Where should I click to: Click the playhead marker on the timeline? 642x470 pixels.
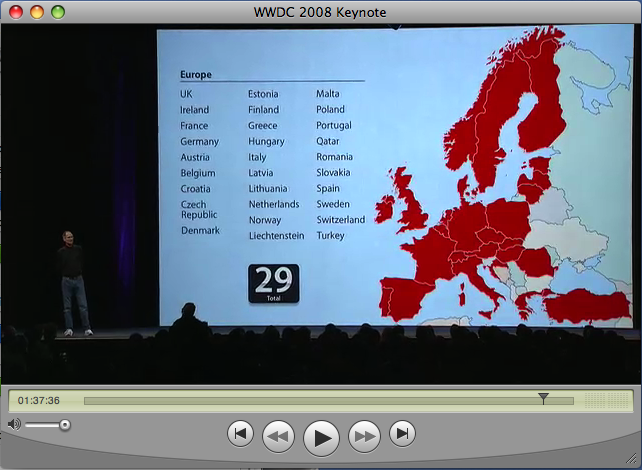[543, 398]
